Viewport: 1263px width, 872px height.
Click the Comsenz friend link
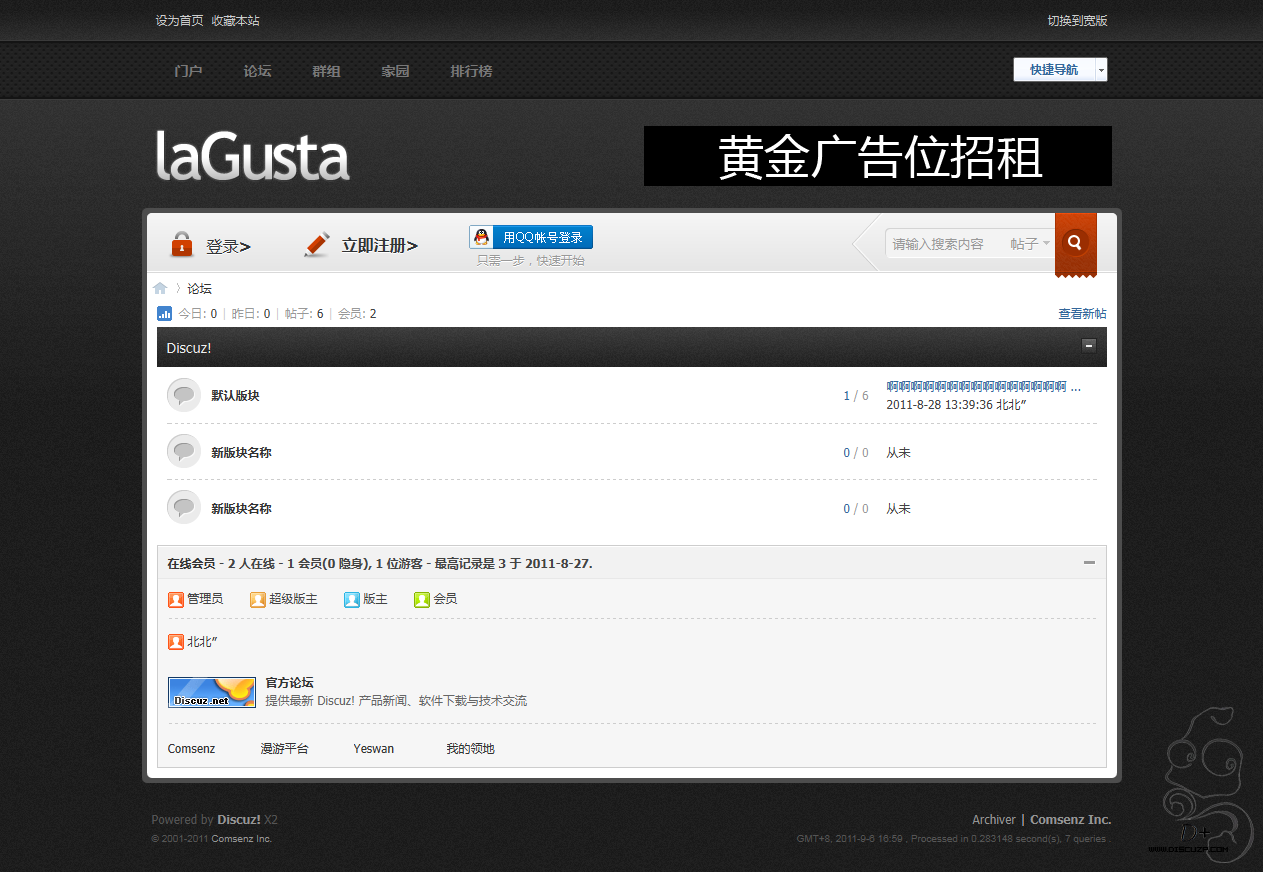pos(191,749)
